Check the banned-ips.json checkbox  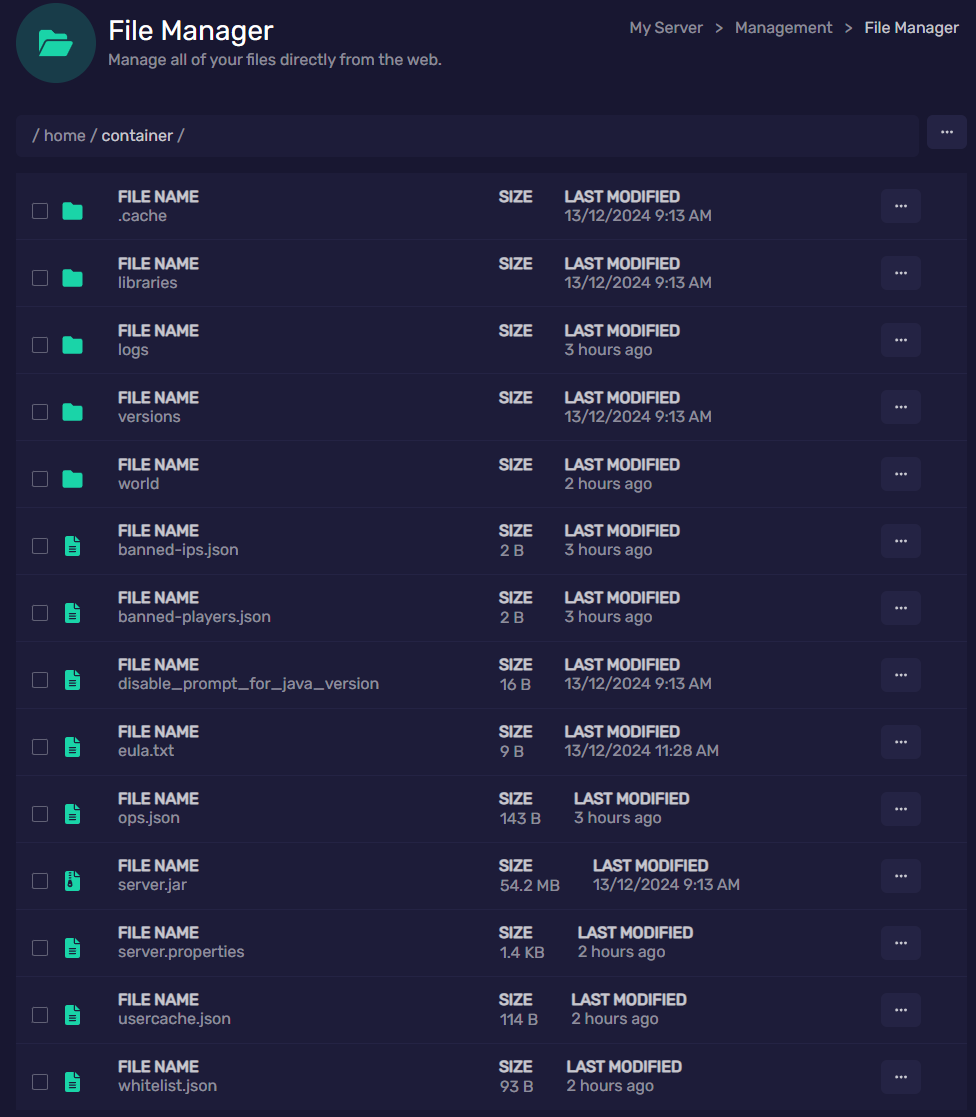tap(40, 546)
